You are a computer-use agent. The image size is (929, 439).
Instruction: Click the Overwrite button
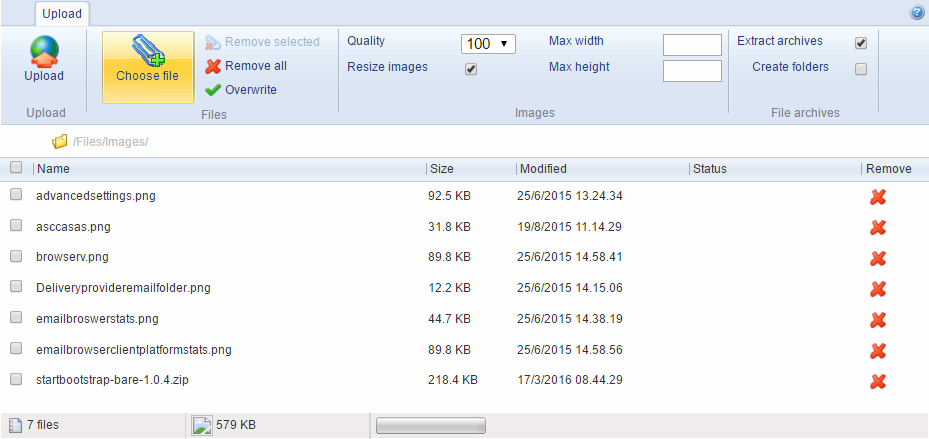pyautogui.click(x=241, y=90)
